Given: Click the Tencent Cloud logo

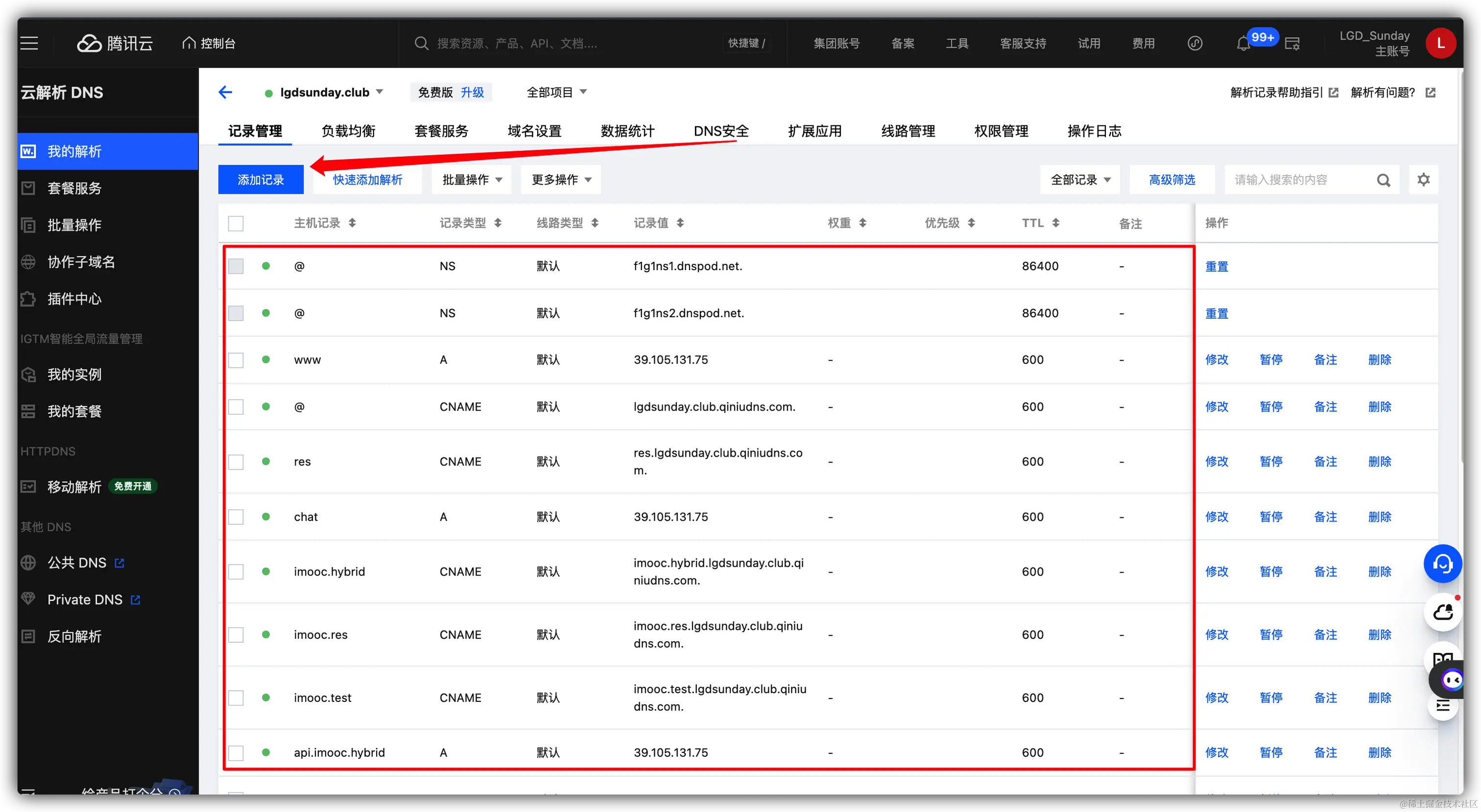Looking at the screenshot, I should pos(115,43).
